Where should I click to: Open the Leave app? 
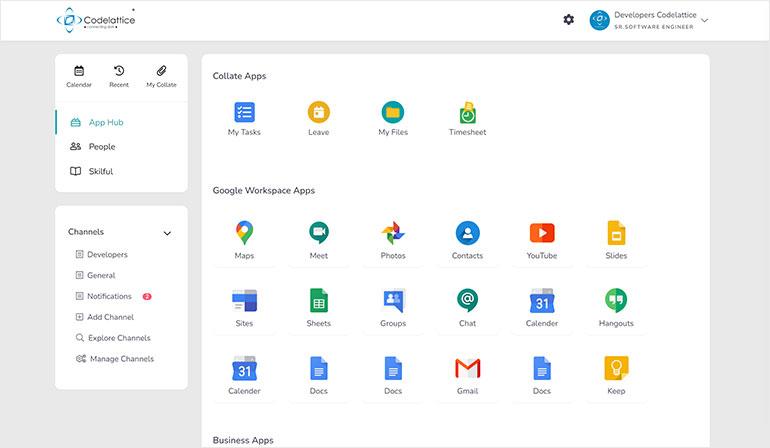pyautogui.click(x=319, y=118)
